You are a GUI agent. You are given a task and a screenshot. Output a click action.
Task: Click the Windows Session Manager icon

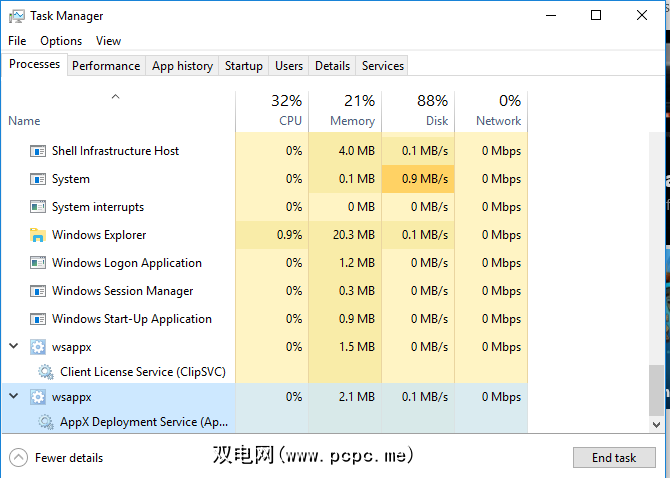pyautogui.click(x=38, y=291)
